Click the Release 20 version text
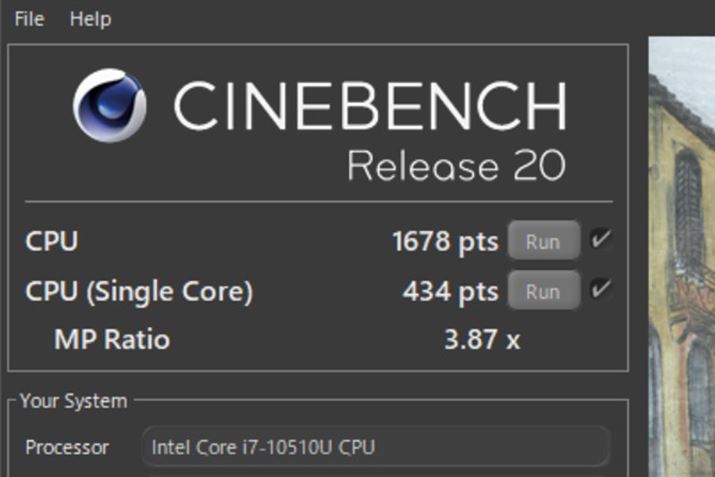 click(456, 165)
